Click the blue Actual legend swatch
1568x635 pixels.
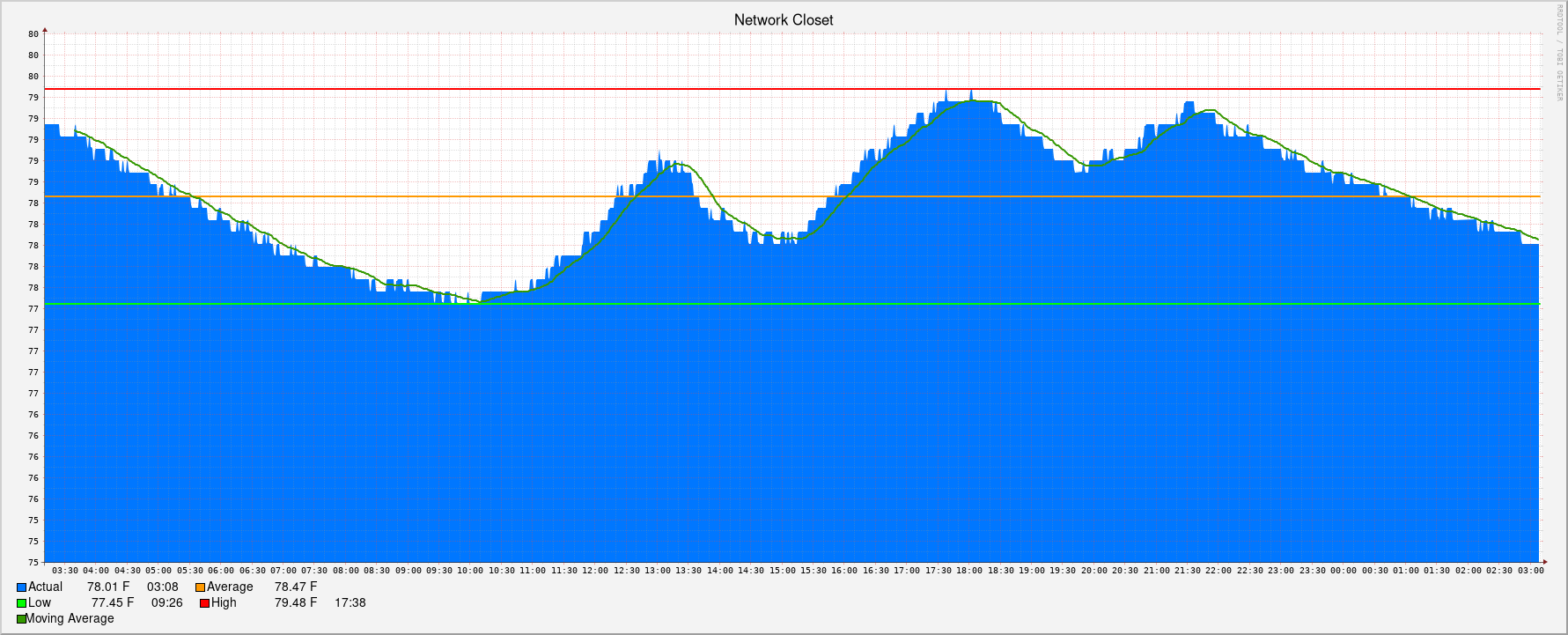click(x=22, y=587)
